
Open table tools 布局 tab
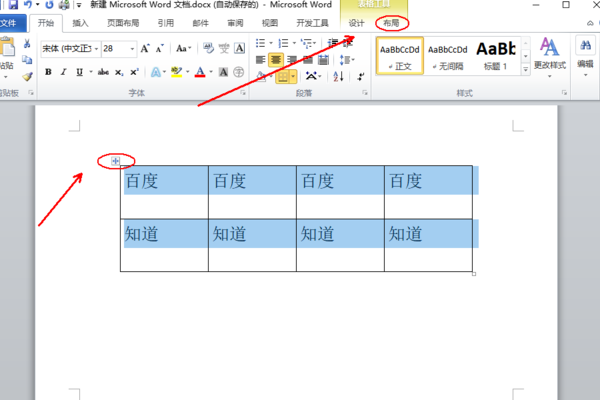click(391, 23)
